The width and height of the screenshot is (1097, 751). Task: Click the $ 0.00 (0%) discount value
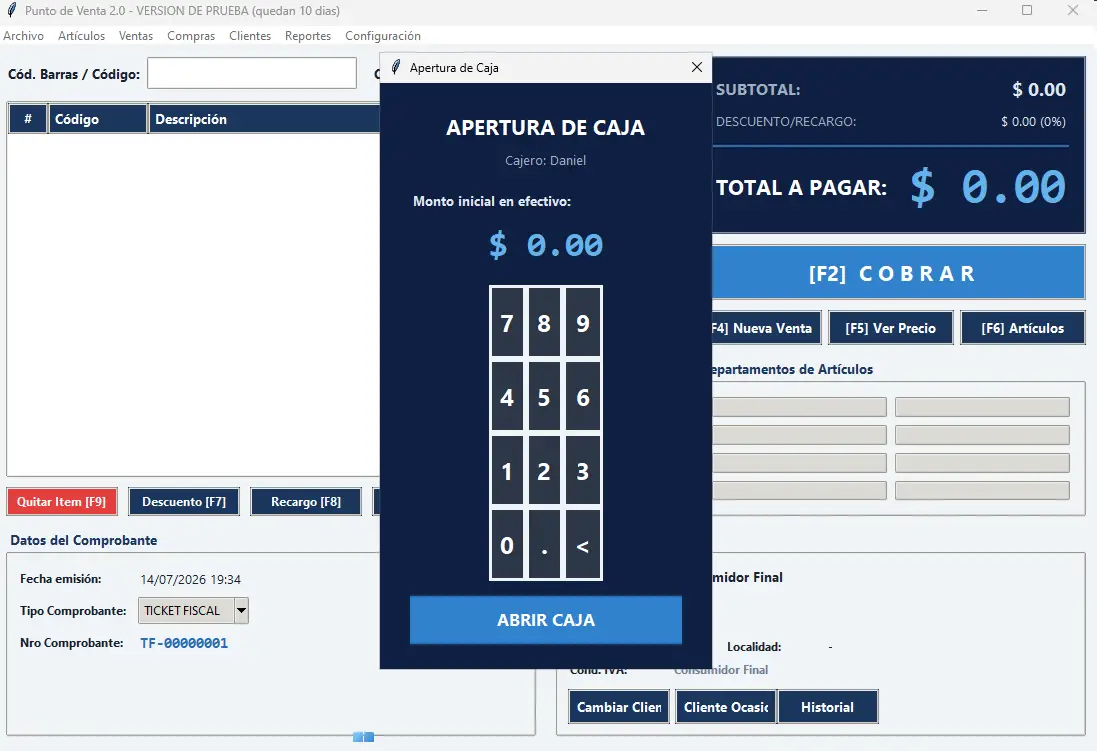point(1033,122)
